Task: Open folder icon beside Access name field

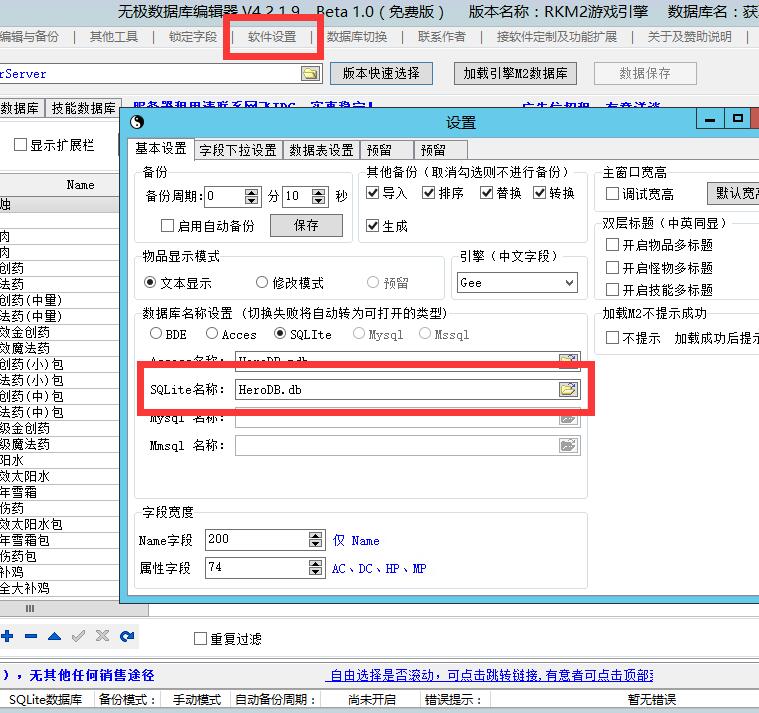Action: click(x=568, y=360)
